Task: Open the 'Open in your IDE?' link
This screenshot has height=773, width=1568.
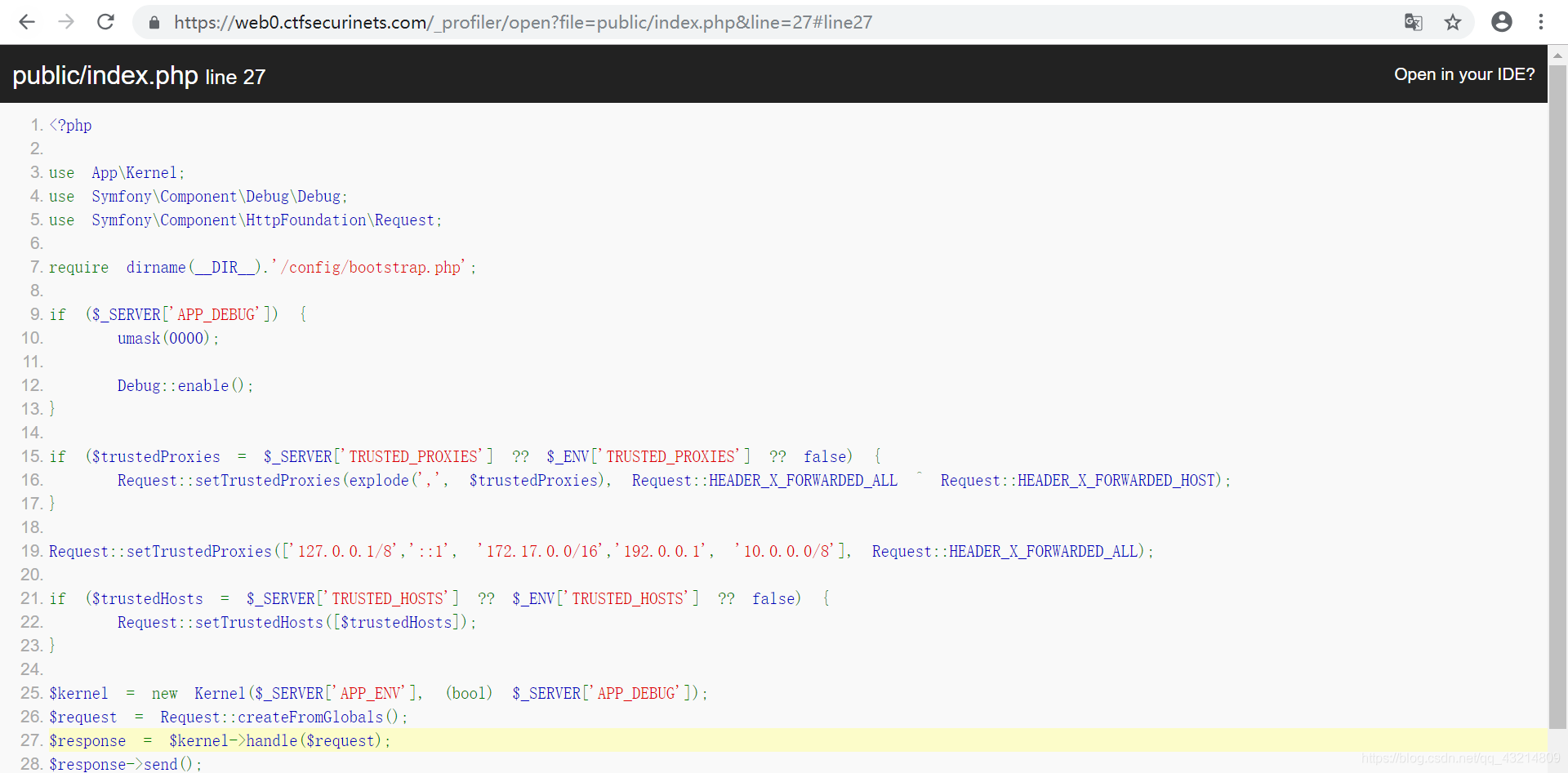Action: tap(1464, 74)
